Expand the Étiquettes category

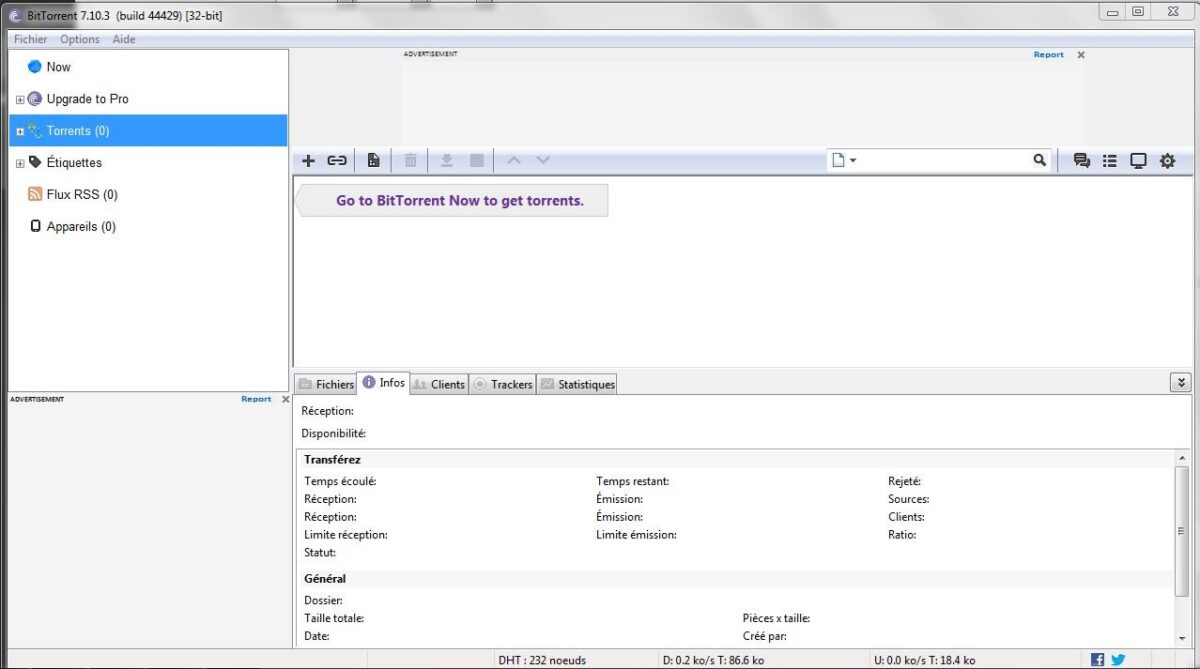tap(18, 162)
